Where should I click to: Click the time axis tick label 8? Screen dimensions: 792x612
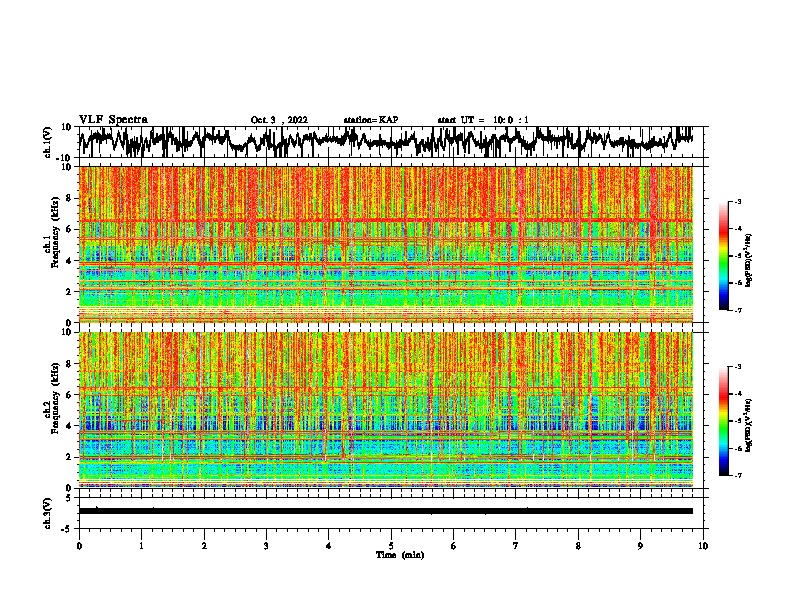[578, 546]
